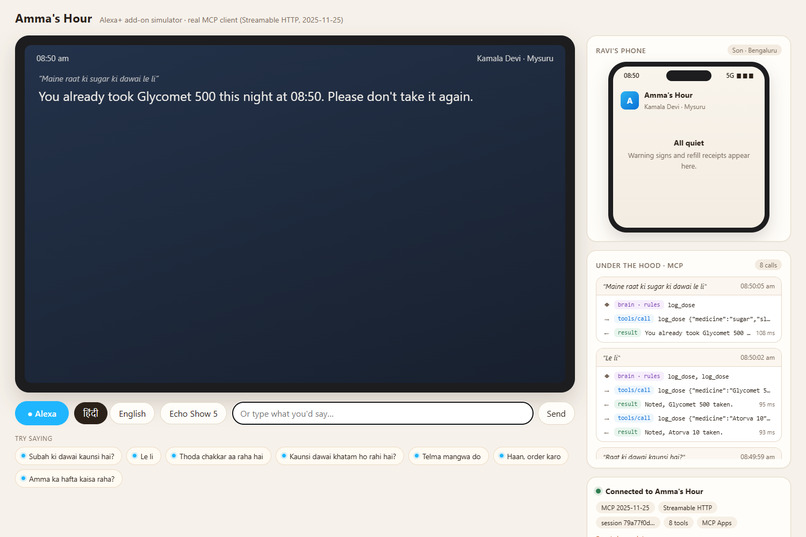This screenshot has height=537, width=806.
Task: Switch language to हिंदी
Action: (90, 413)
